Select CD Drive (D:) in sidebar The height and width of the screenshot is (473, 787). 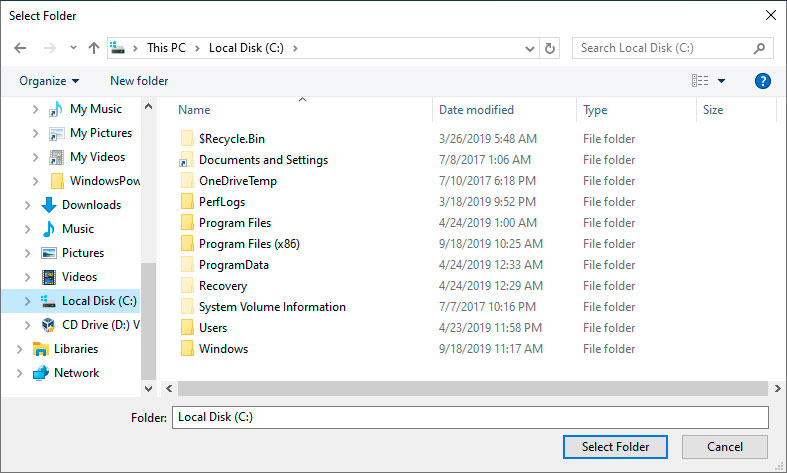pos(98,325)
